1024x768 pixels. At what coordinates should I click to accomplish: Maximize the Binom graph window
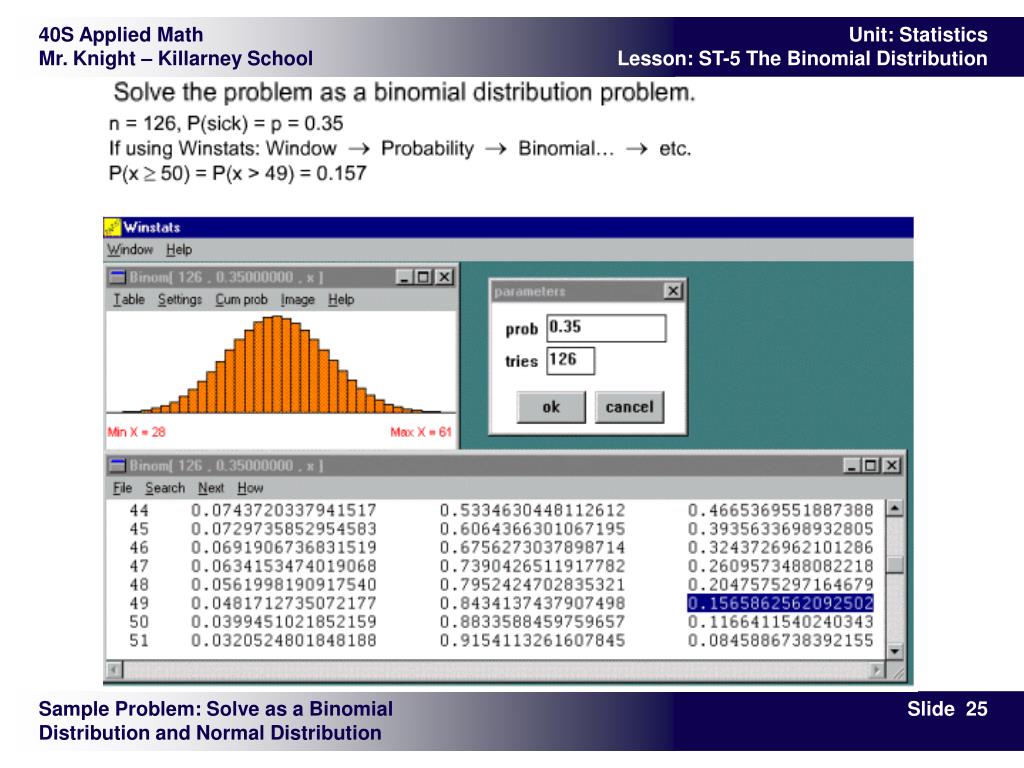[424, 277]
